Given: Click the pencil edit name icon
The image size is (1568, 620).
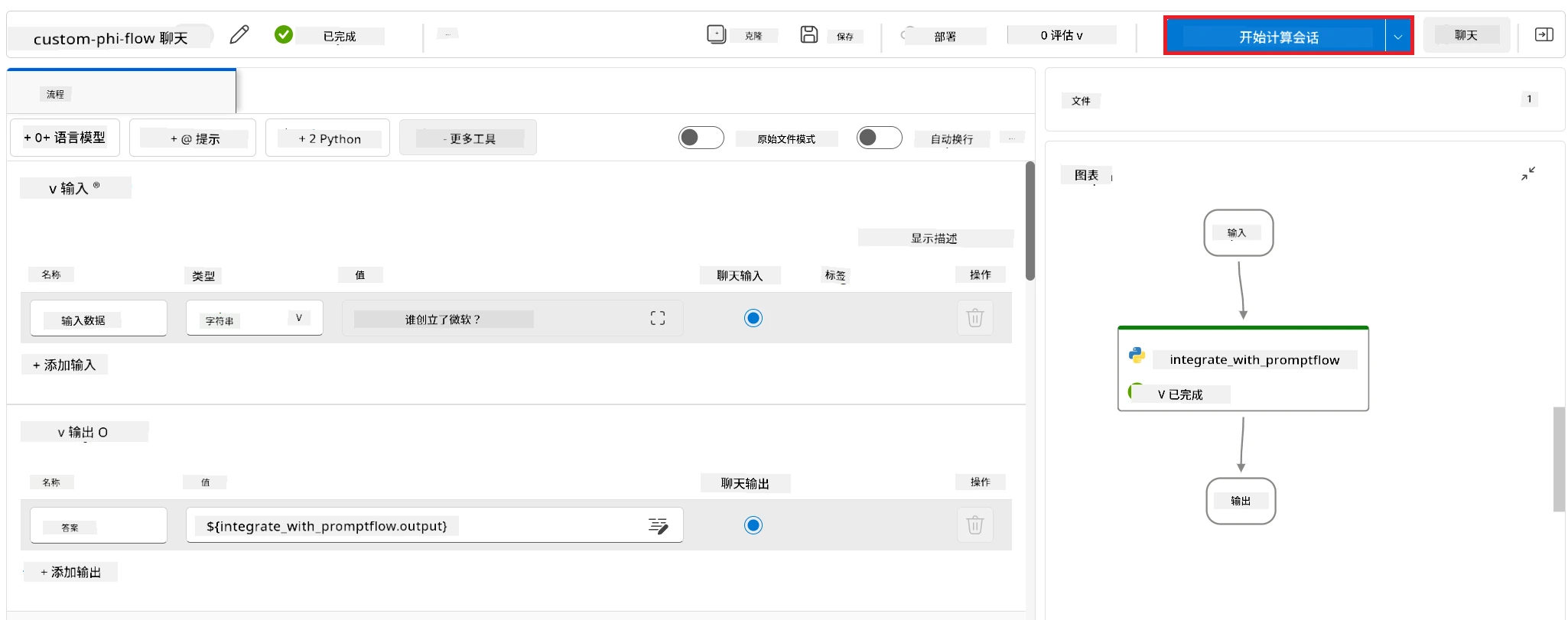Looking at the screenshot, I should [239, 34].
